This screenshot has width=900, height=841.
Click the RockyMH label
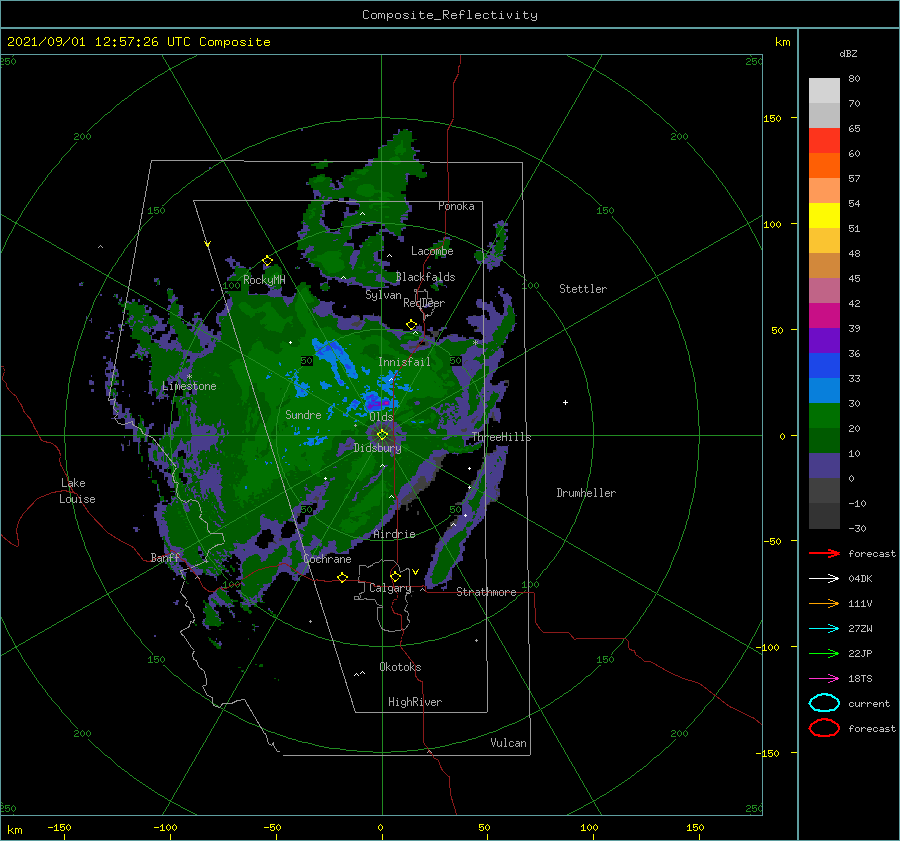[264, 280]
